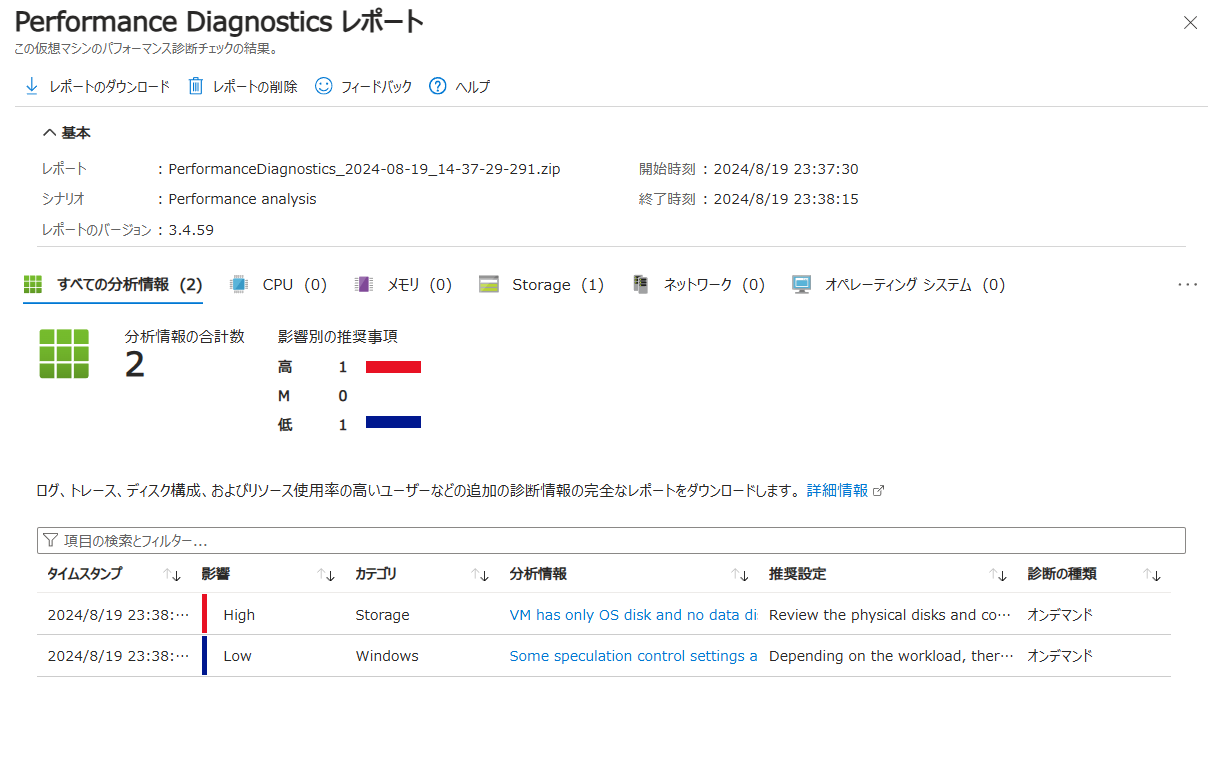
Task: Click the help question mark icon
Action: pyautogui.click(x=437, y=86)
